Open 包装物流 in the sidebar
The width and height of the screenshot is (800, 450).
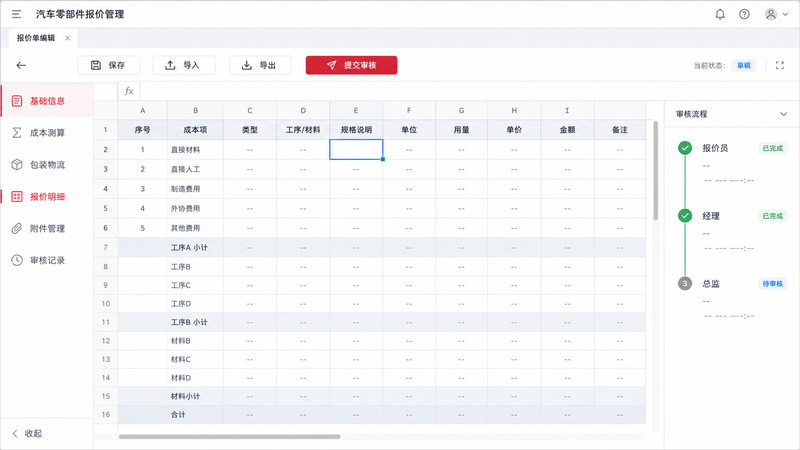47,165
